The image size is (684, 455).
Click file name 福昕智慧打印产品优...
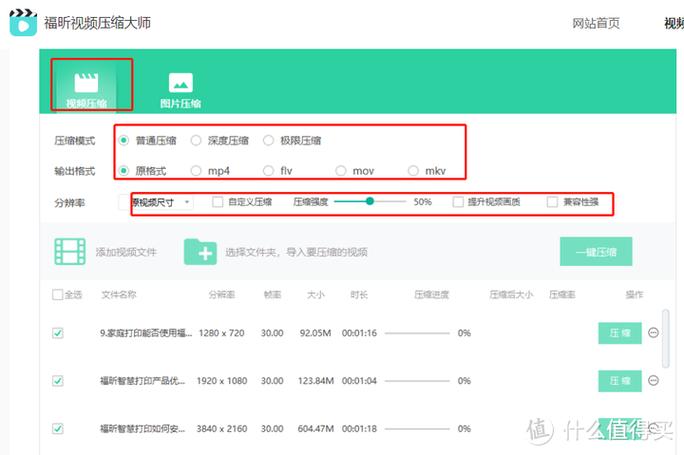coord(142,381)
